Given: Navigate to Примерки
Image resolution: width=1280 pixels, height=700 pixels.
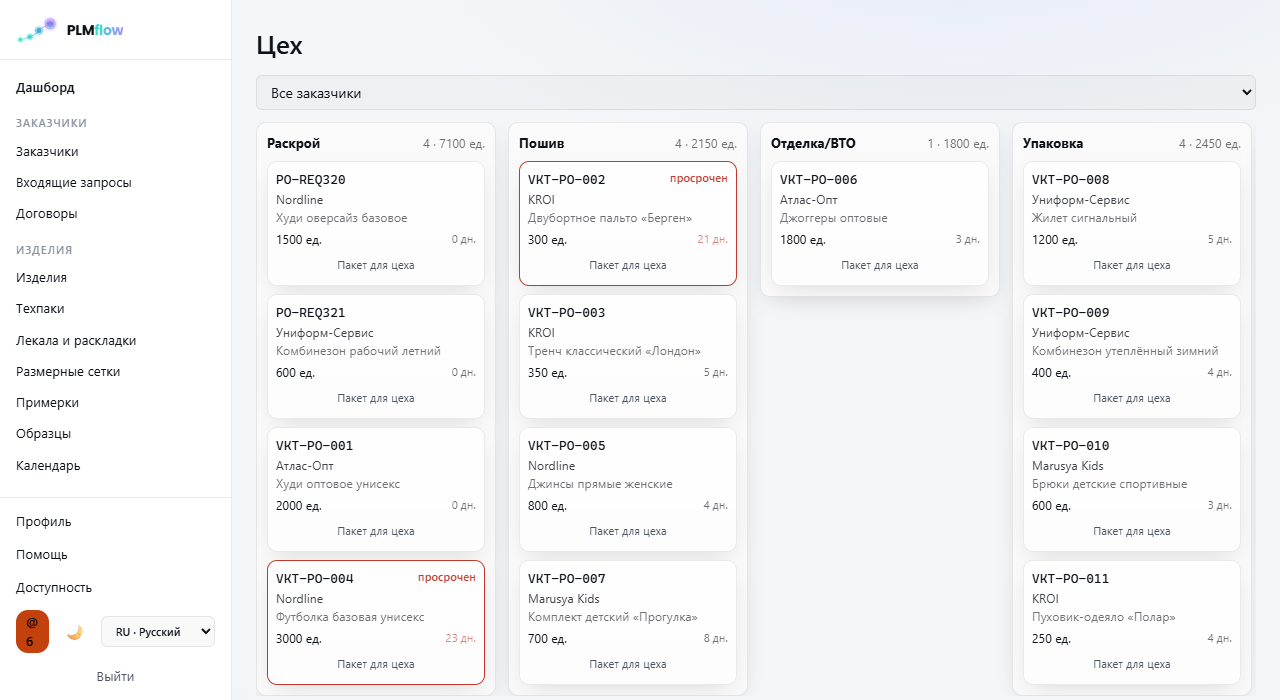Looking at the screenshot, I should tap(47, 403).
